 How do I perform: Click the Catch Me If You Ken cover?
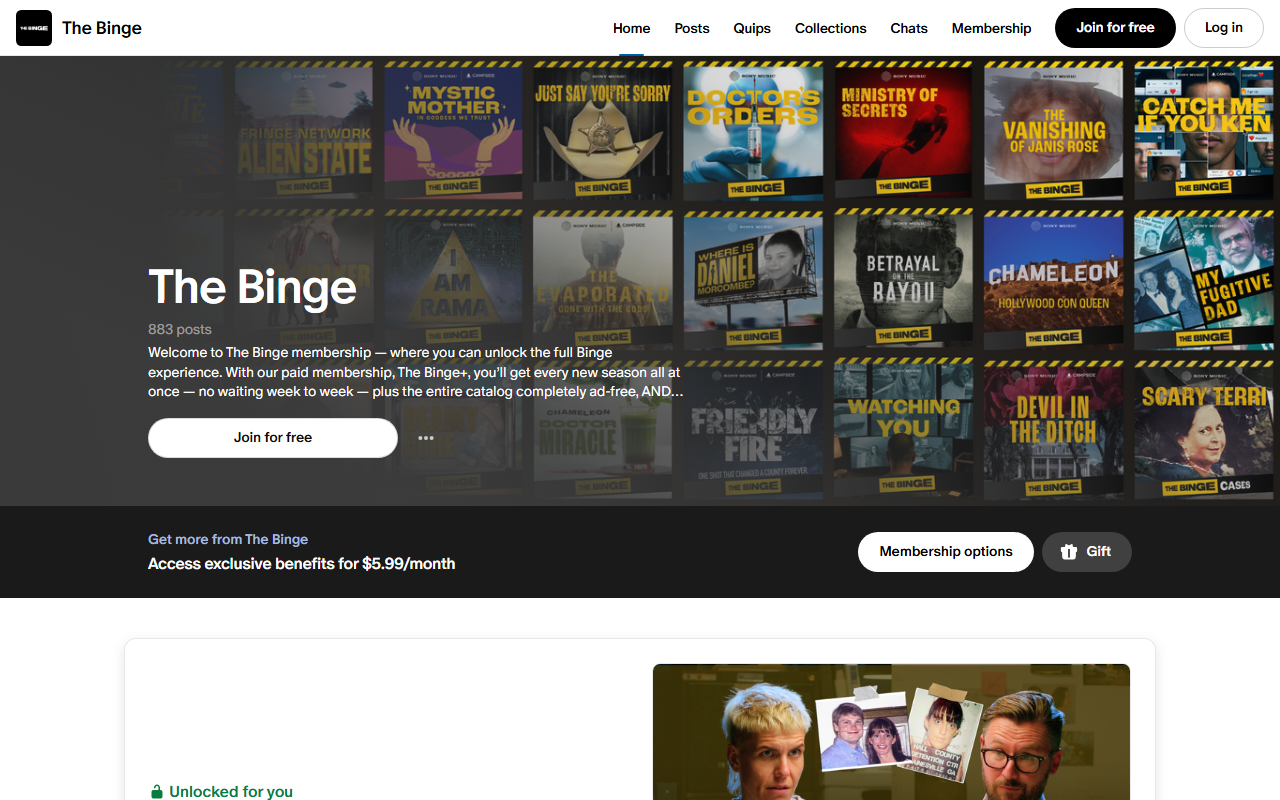click(x=1203, y=132)
